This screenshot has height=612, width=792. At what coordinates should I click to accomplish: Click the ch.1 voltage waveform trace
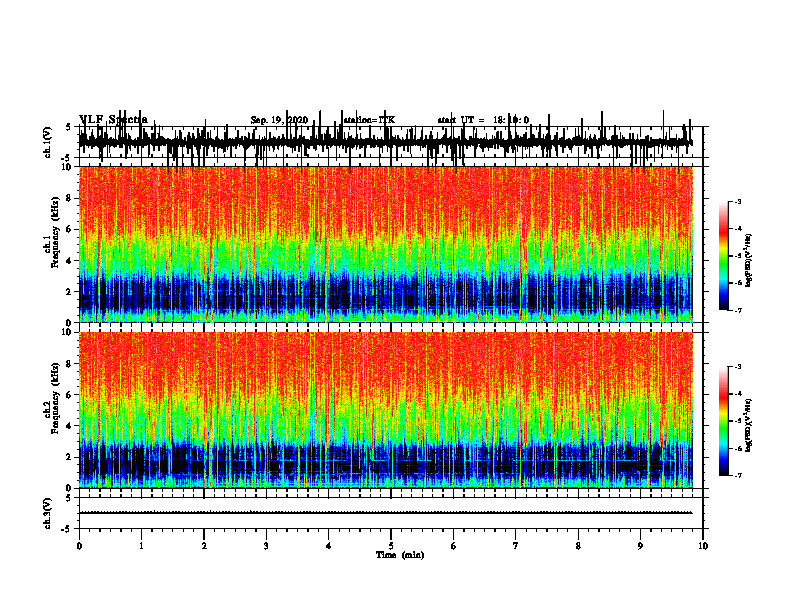point(385,142)
